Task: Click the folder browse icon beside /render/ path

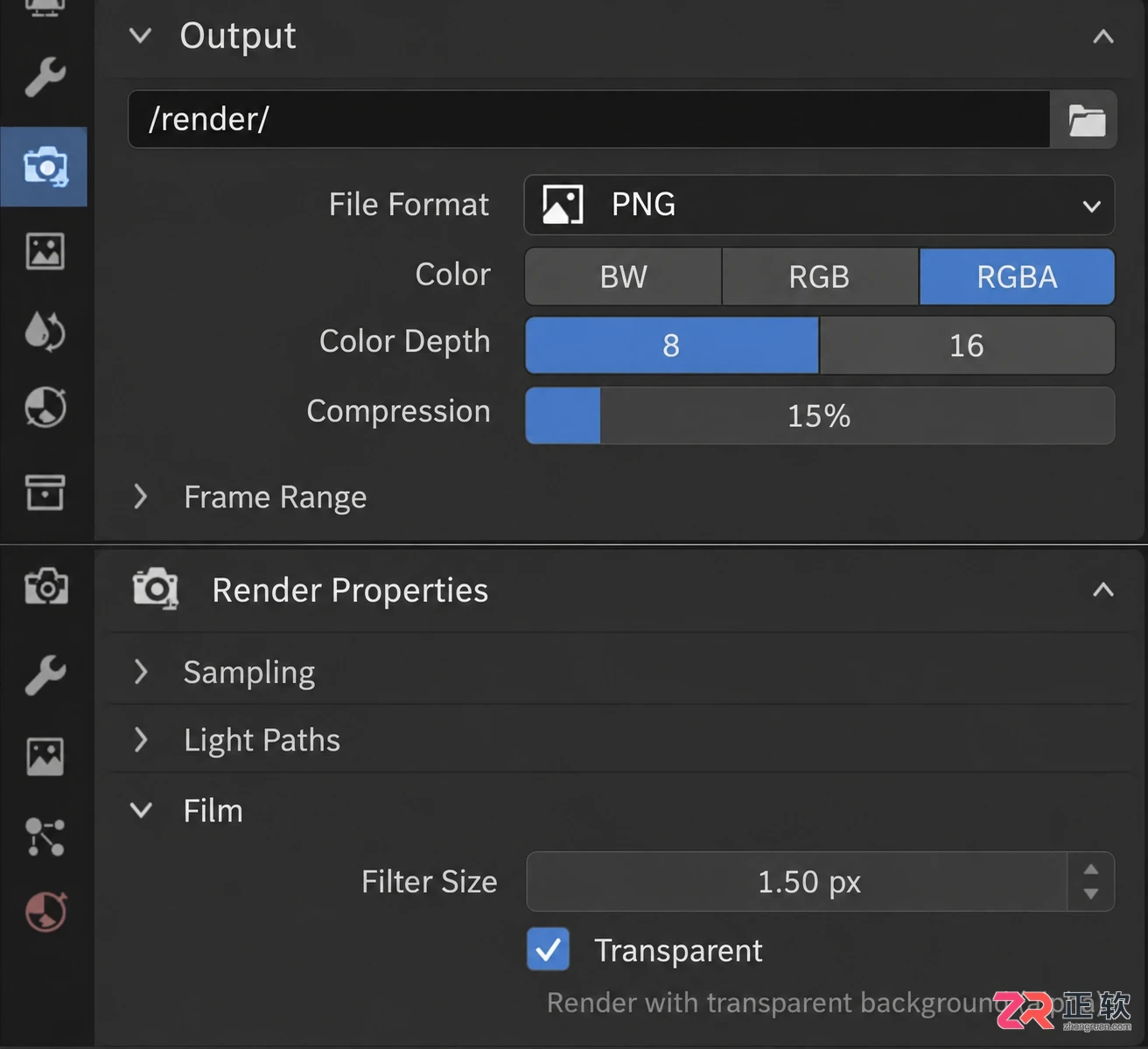Action: 1086,119
